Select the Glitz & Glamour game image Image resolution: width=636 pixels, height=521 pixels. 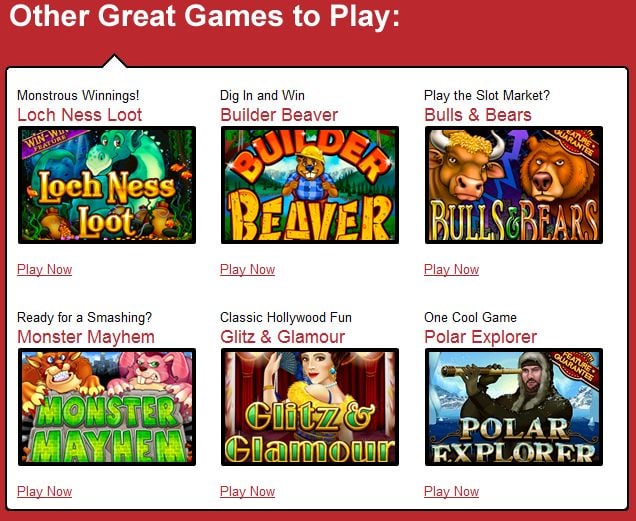tap(310, 407)
